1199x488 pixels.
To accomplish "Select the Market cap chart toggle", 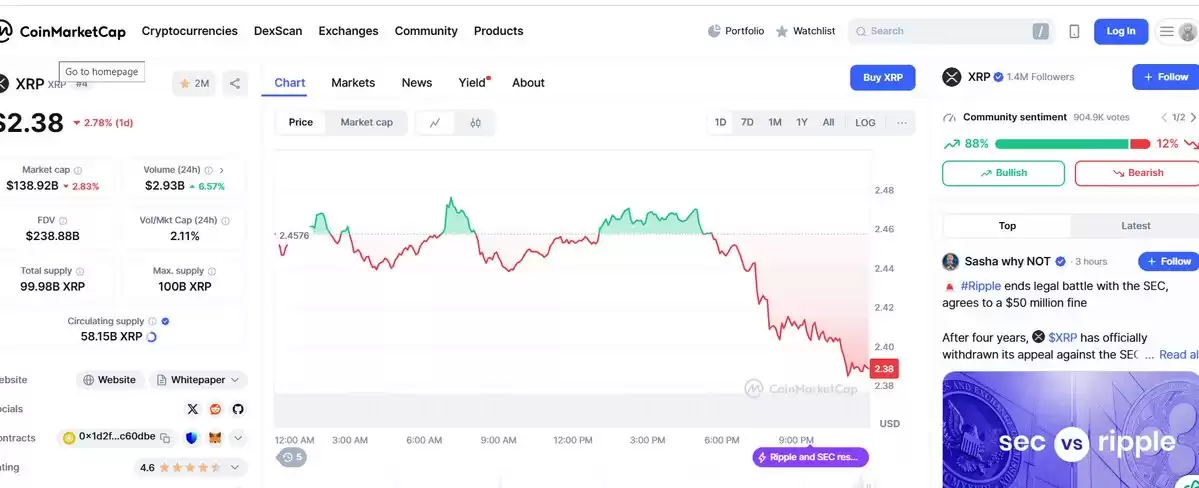I will click(x=366, y=122).
